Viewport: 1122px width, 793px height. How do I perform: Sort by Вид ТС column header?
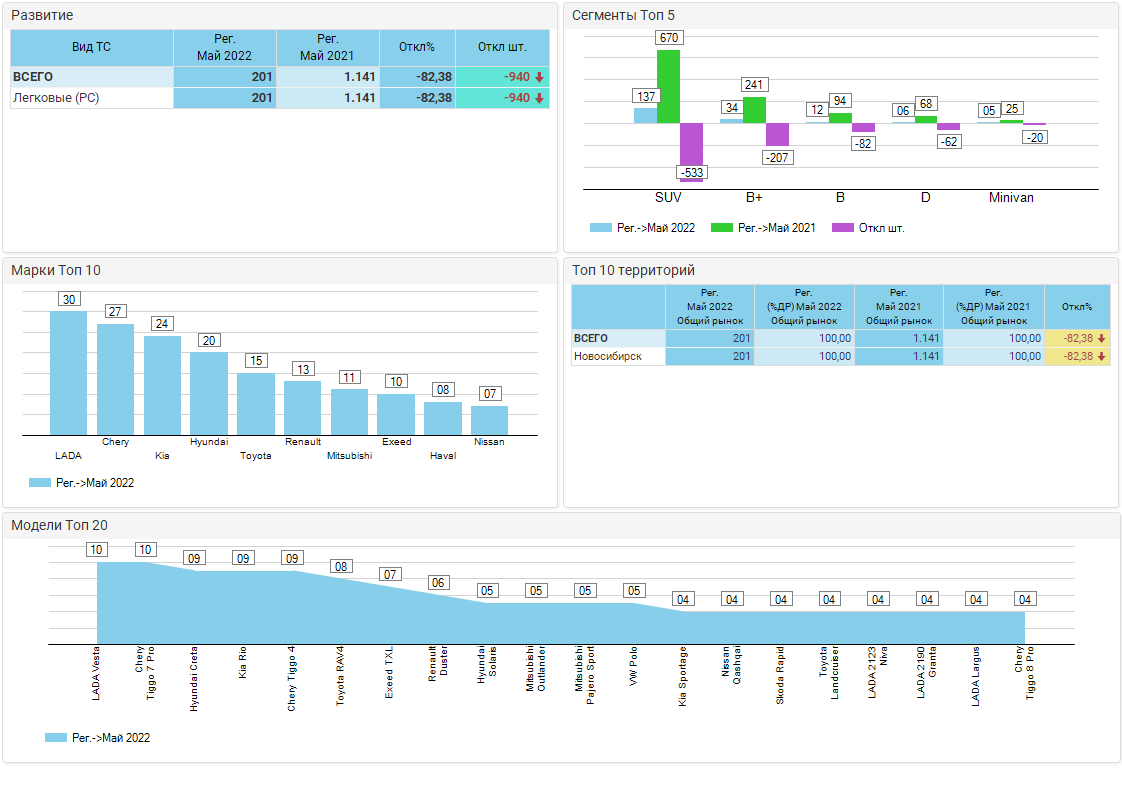pos(91,48)
